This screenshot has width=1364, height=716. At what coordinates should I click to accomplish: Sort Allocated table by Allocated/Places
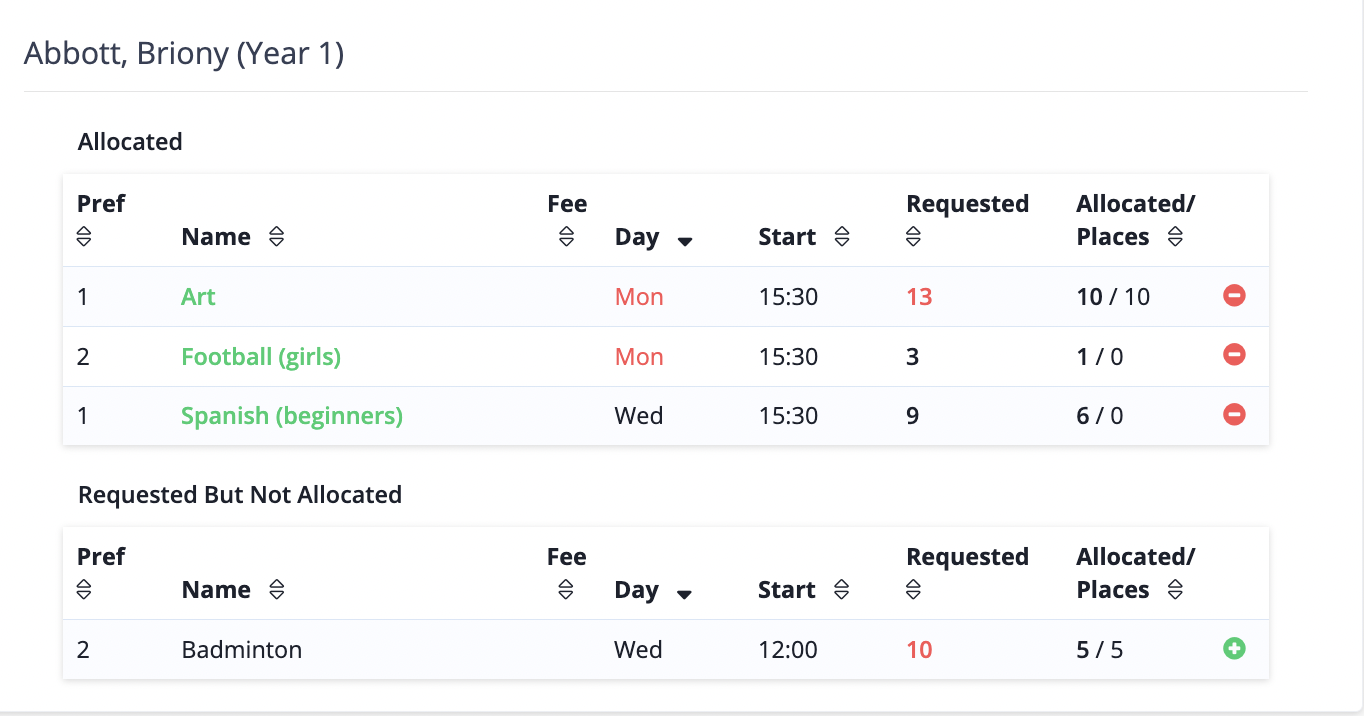point(1175,237)
